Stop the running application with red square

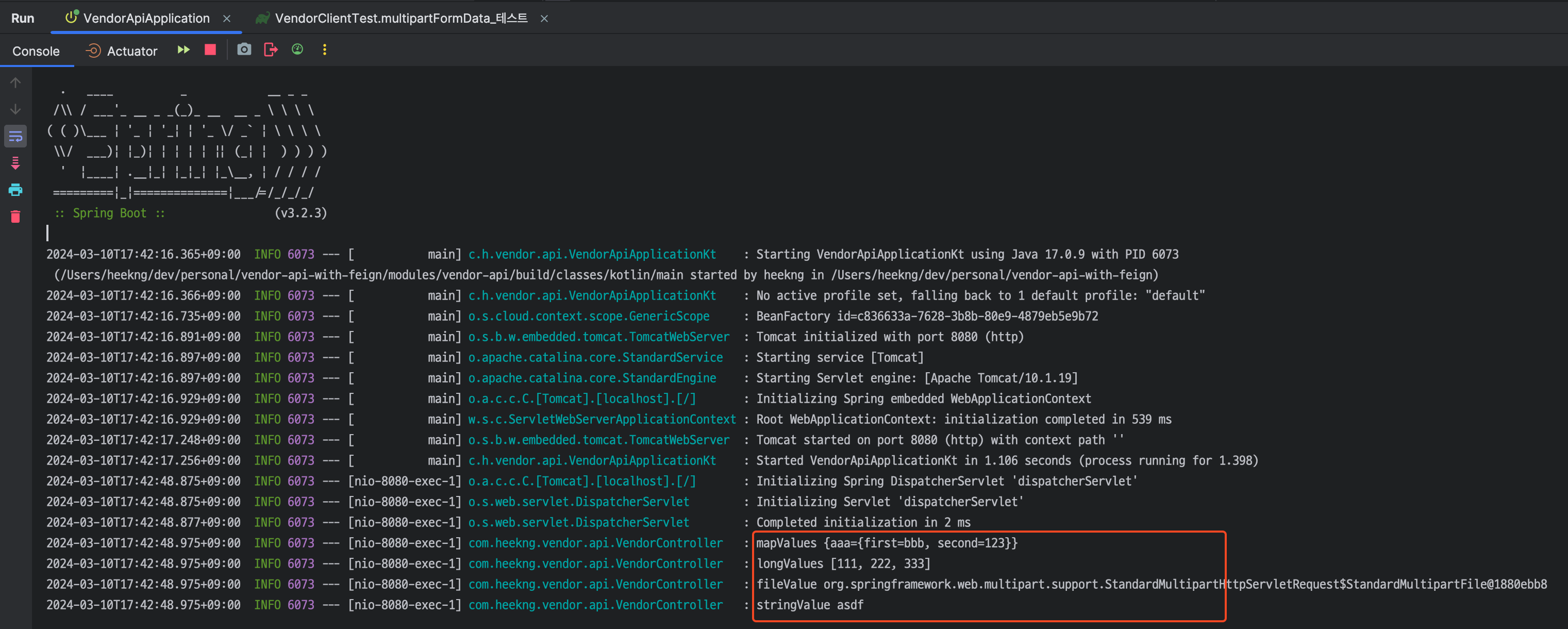click(x=210, y=50)
